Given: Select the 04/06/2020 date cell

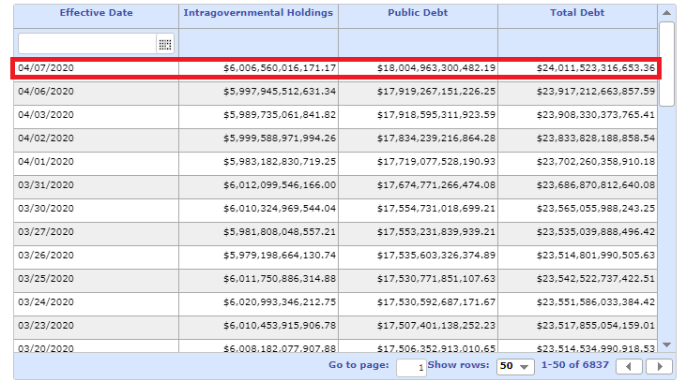Looking at the screenshot, I should tap(46, 91).
